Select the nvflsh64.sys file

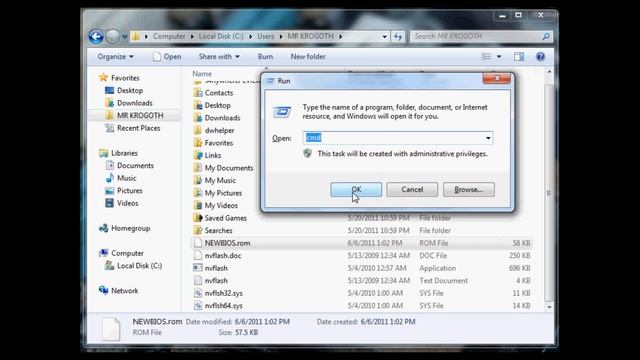pyautogui.click(x=224, y=306)
